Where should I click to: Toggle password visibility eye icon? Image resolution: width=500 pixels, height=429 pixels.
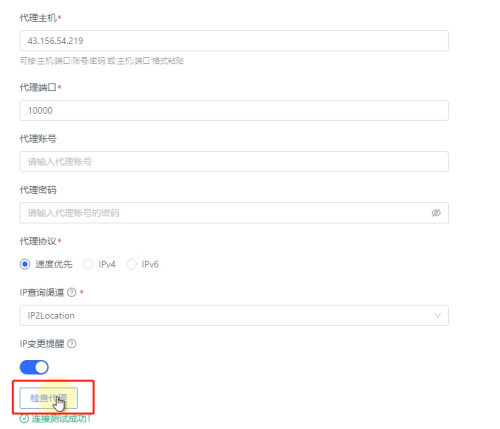coord(436,213)
